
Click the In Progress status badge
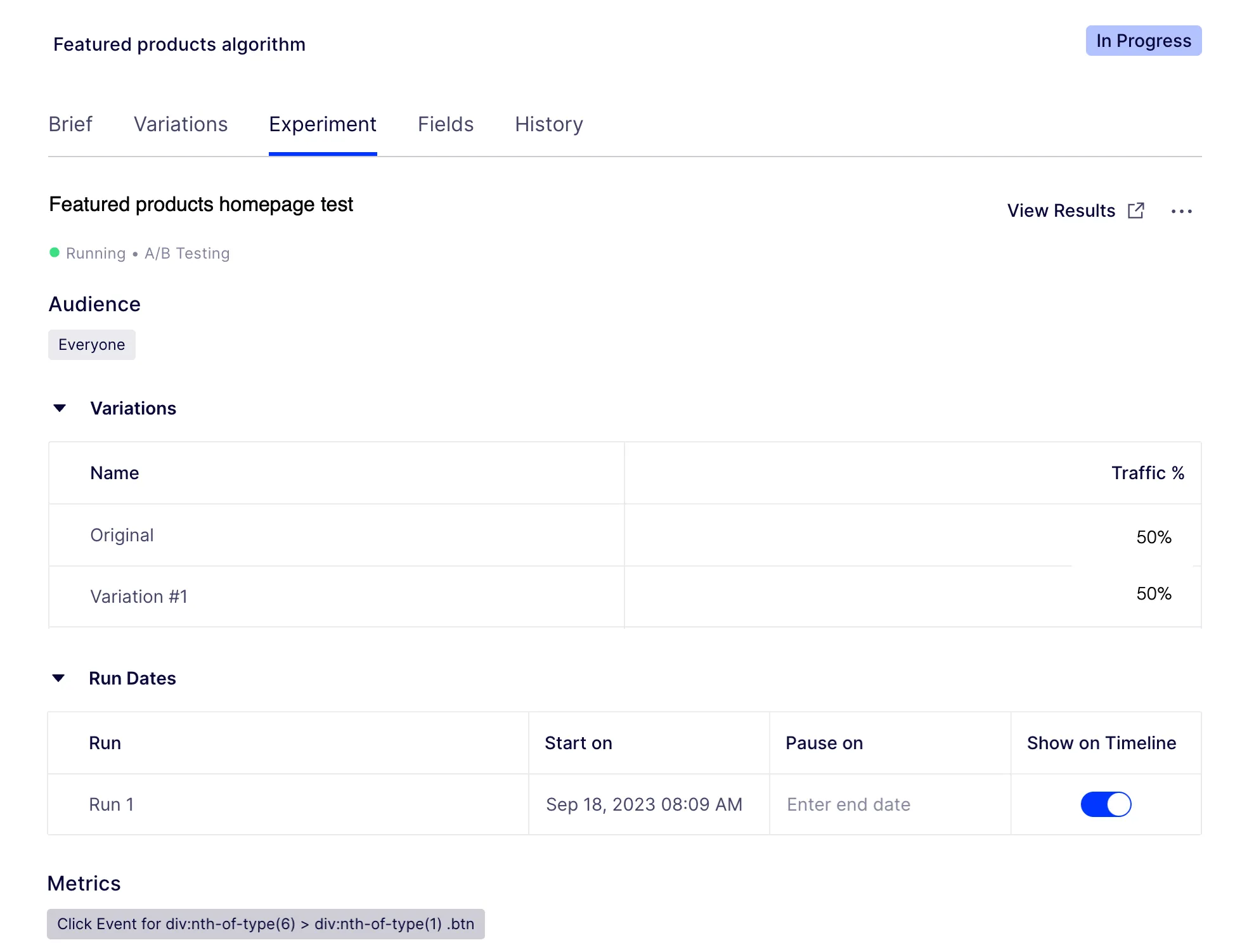click(1144, 41)
